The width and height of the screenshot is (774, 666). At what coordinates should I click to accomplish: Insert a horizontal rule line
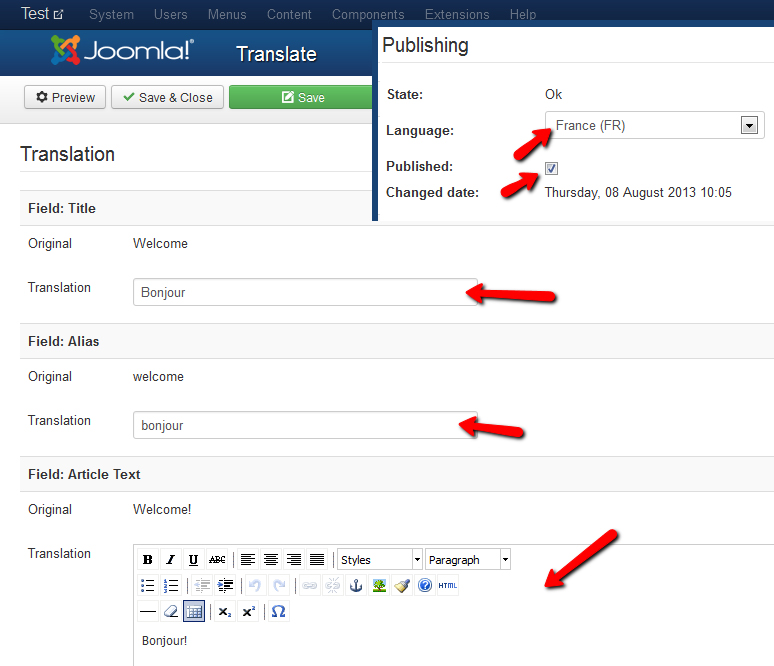[x=147, y=612]
